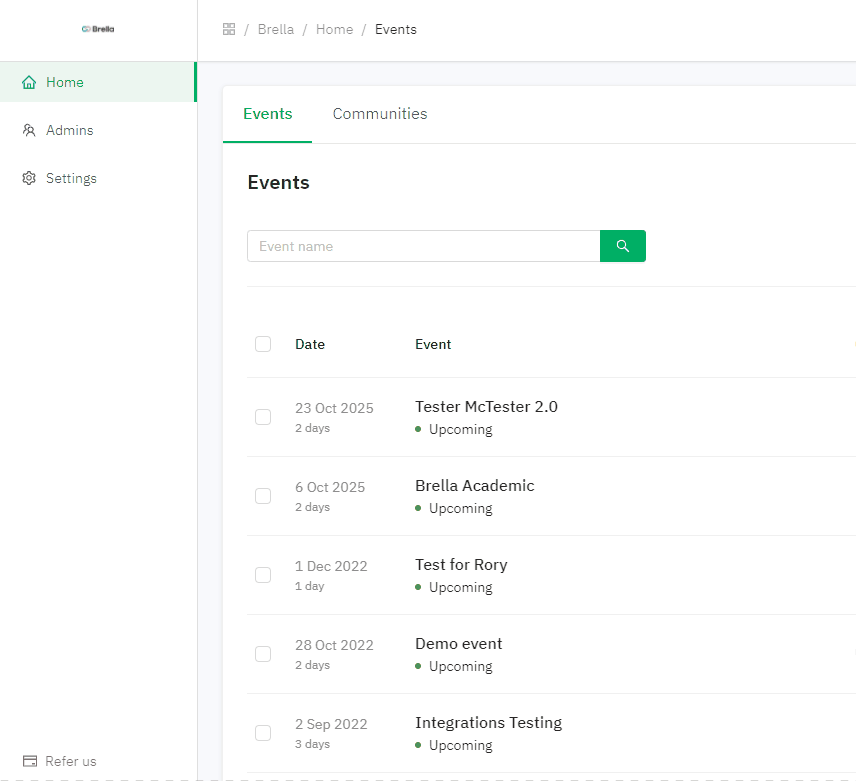Image resolution: width=856 pixels, height=781 pixels.
Task: Open the Test for Rory event
Action: pos(461,565)
